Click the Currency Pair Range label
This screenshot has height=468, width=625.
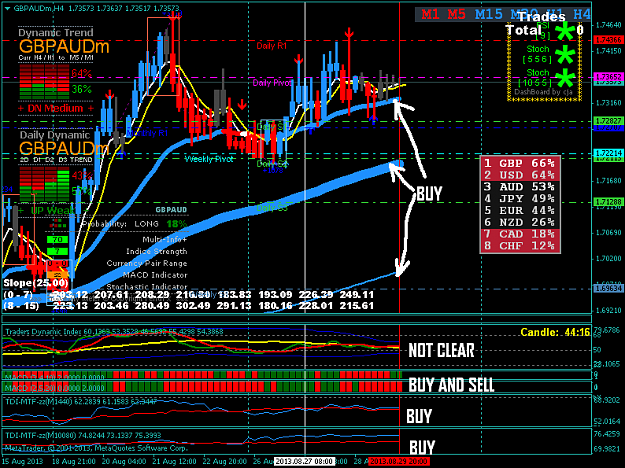147,263
